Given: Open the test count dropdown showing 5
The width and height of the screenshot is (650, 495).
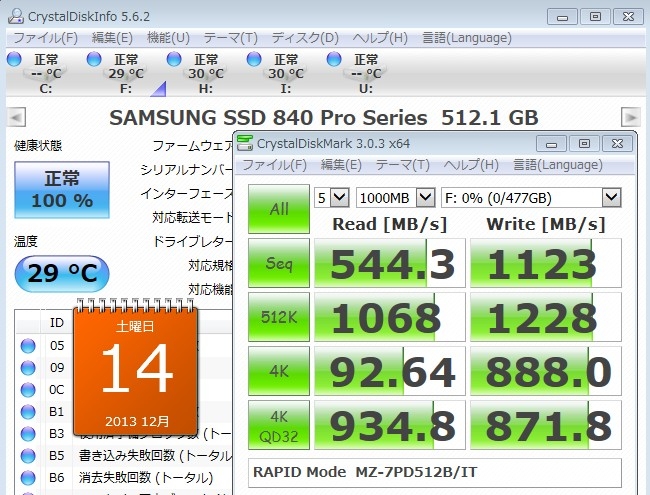Looking at the screenshot, I should (x=332, y=198).
